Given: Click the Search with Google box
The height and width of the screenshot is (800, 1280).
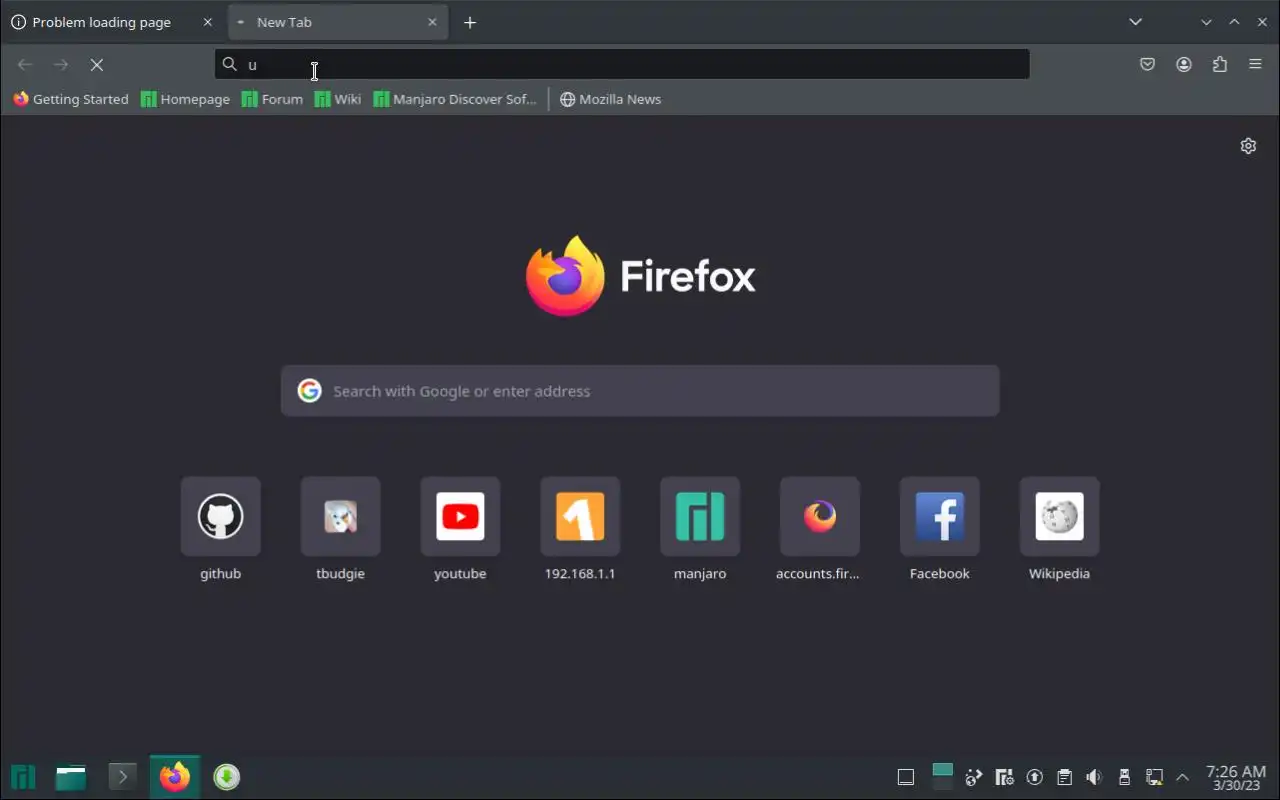Looking at the screenshot, I should (640, 391).
